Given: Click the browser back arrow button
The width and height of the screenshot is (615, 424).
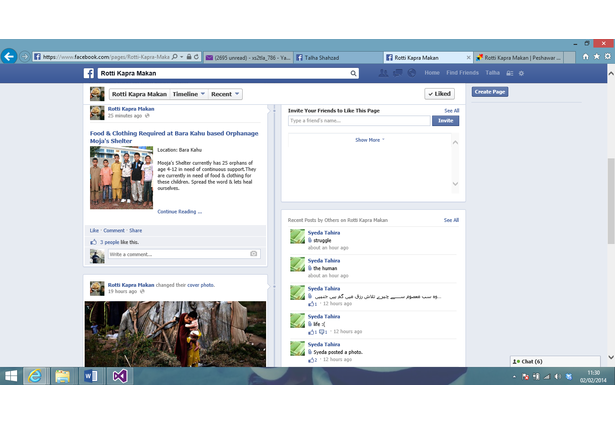Looking at the screenshot, I should 9,56.
